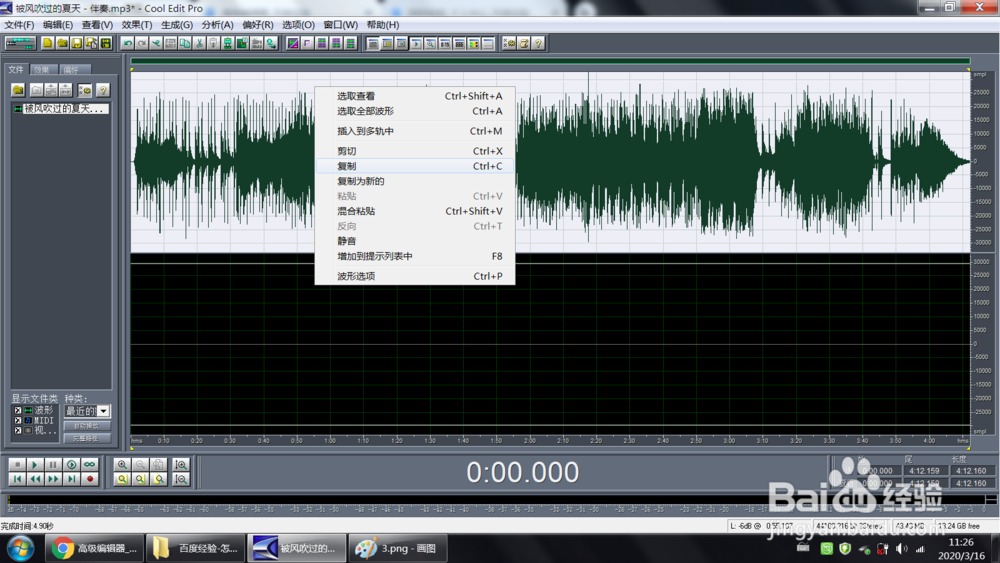This screenshot has height=563, width=1000.
Task: Click zoom to right edge of selection icon
Action: point(158,479)
